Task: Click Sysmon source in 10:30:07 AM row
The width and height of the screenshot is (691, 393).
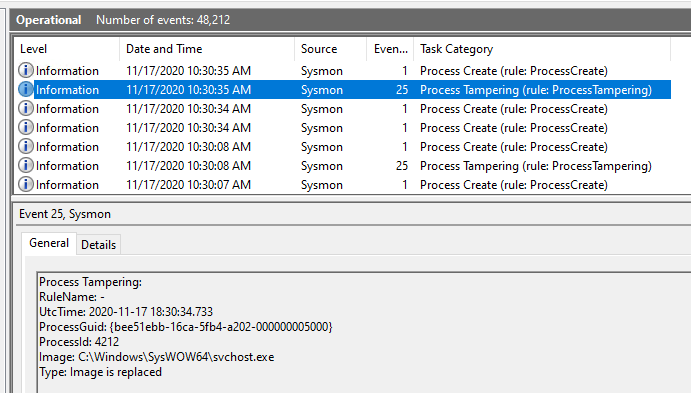Action: coord(322,185)
